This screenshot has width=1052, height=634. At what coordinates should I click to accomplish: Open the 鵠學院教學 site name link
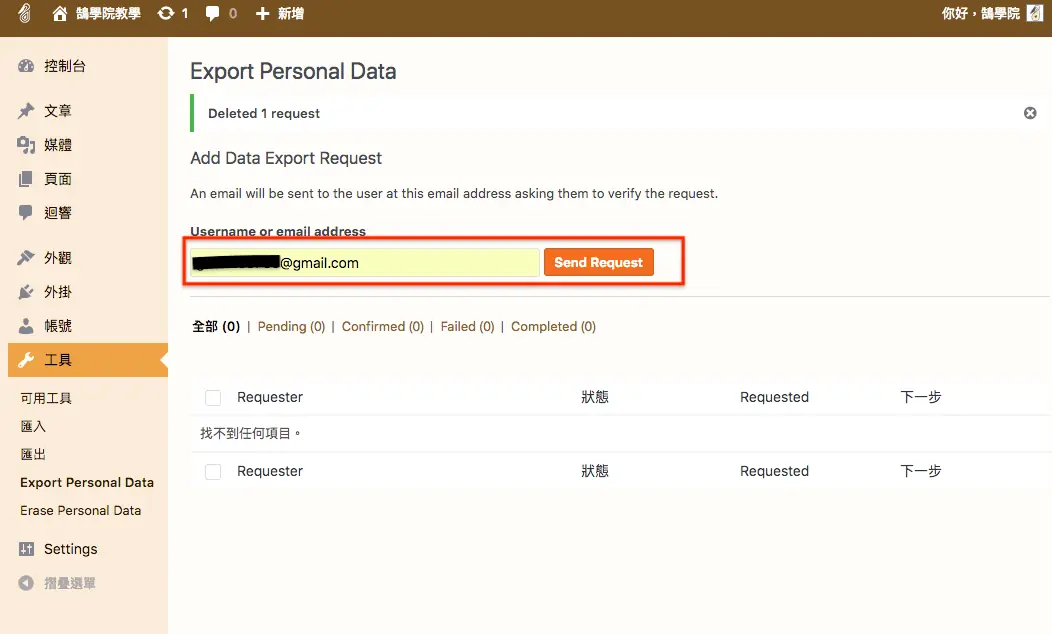click(x=108, y=13)
